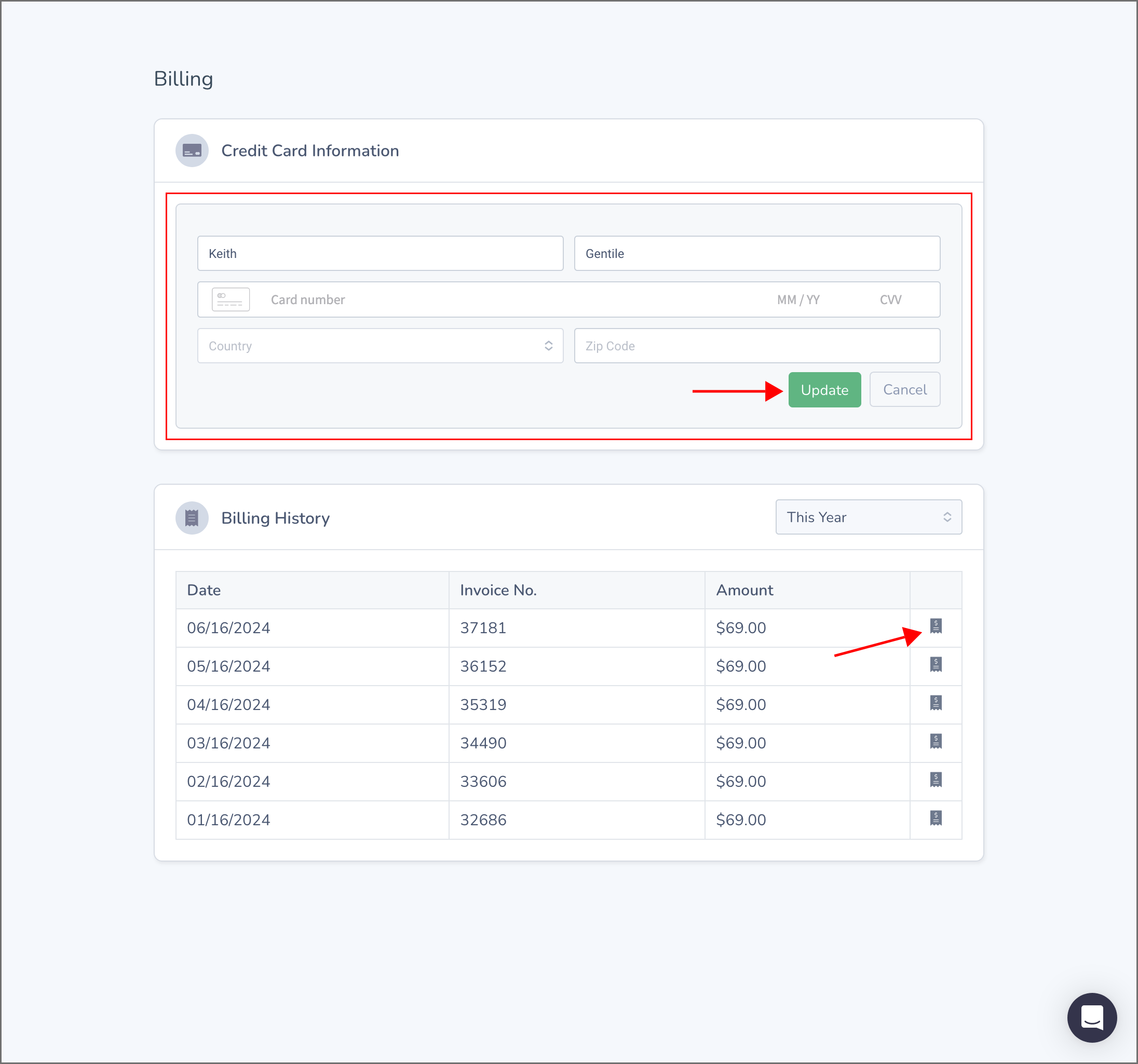This screenshot has height=1064, width=1138.
Task: Open receipt icon in 02/16/2024 row
Action: click(936, 780)
